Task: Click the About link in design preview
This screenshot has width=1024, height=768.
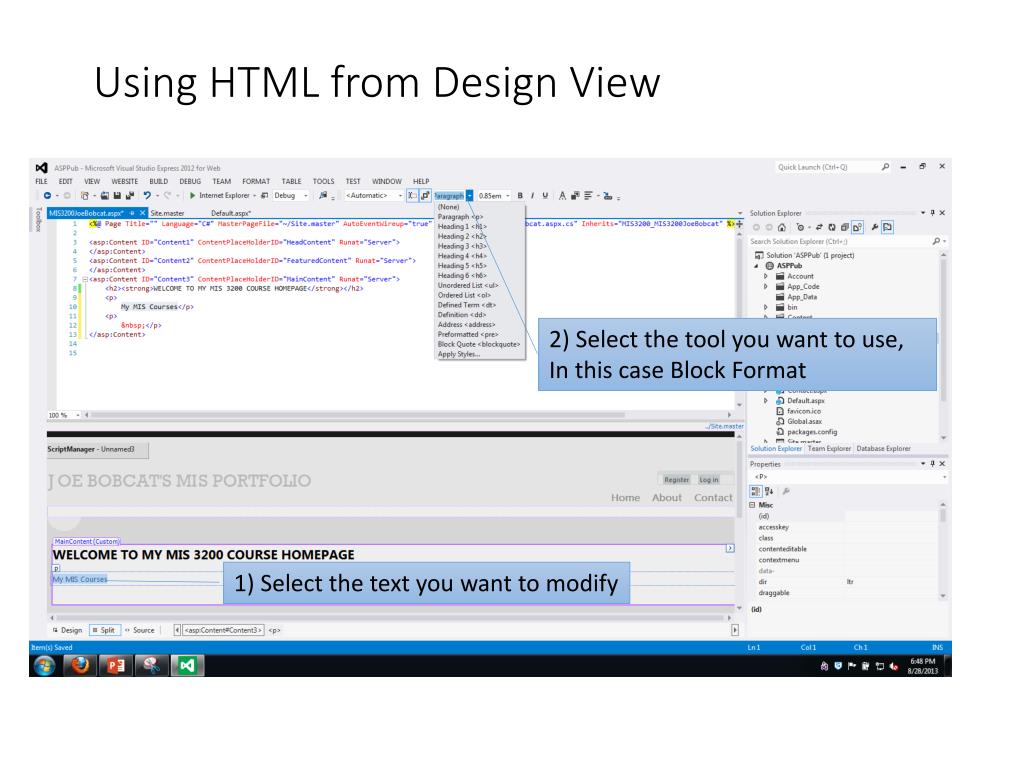Action: tap(667, 498)
